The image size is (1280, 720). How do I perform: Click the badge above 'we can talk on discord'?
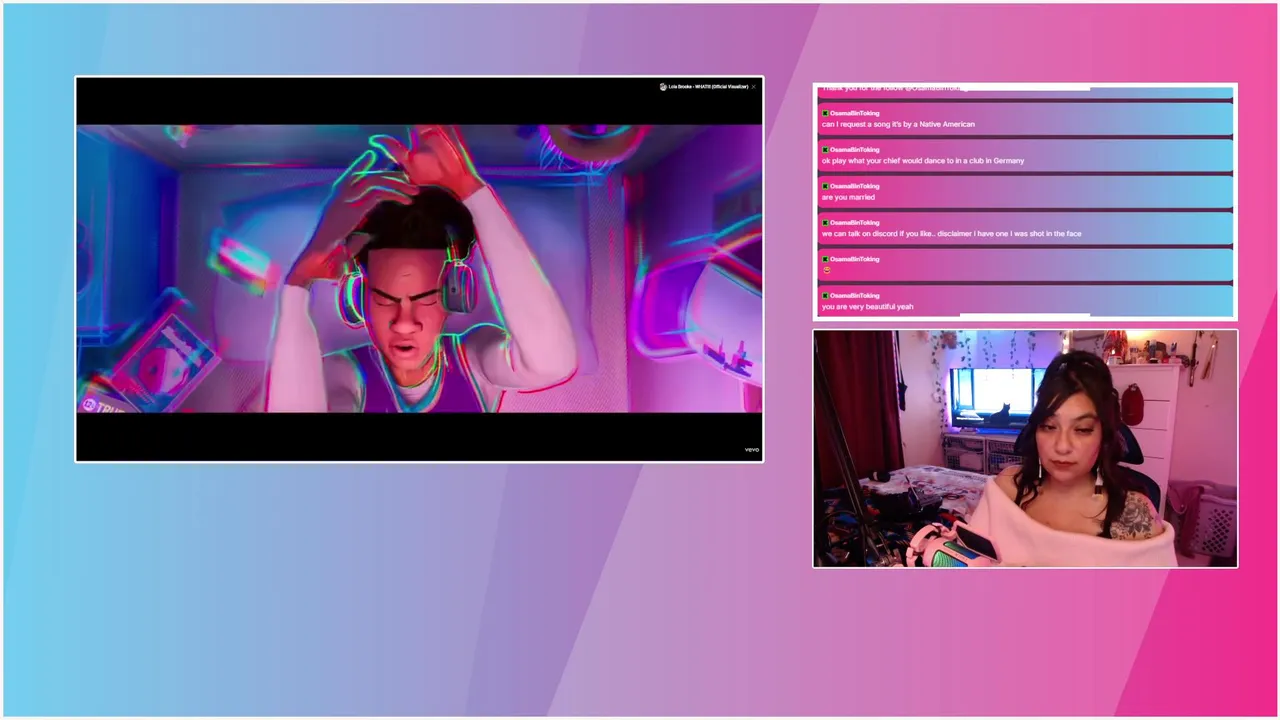pos(825,223)
